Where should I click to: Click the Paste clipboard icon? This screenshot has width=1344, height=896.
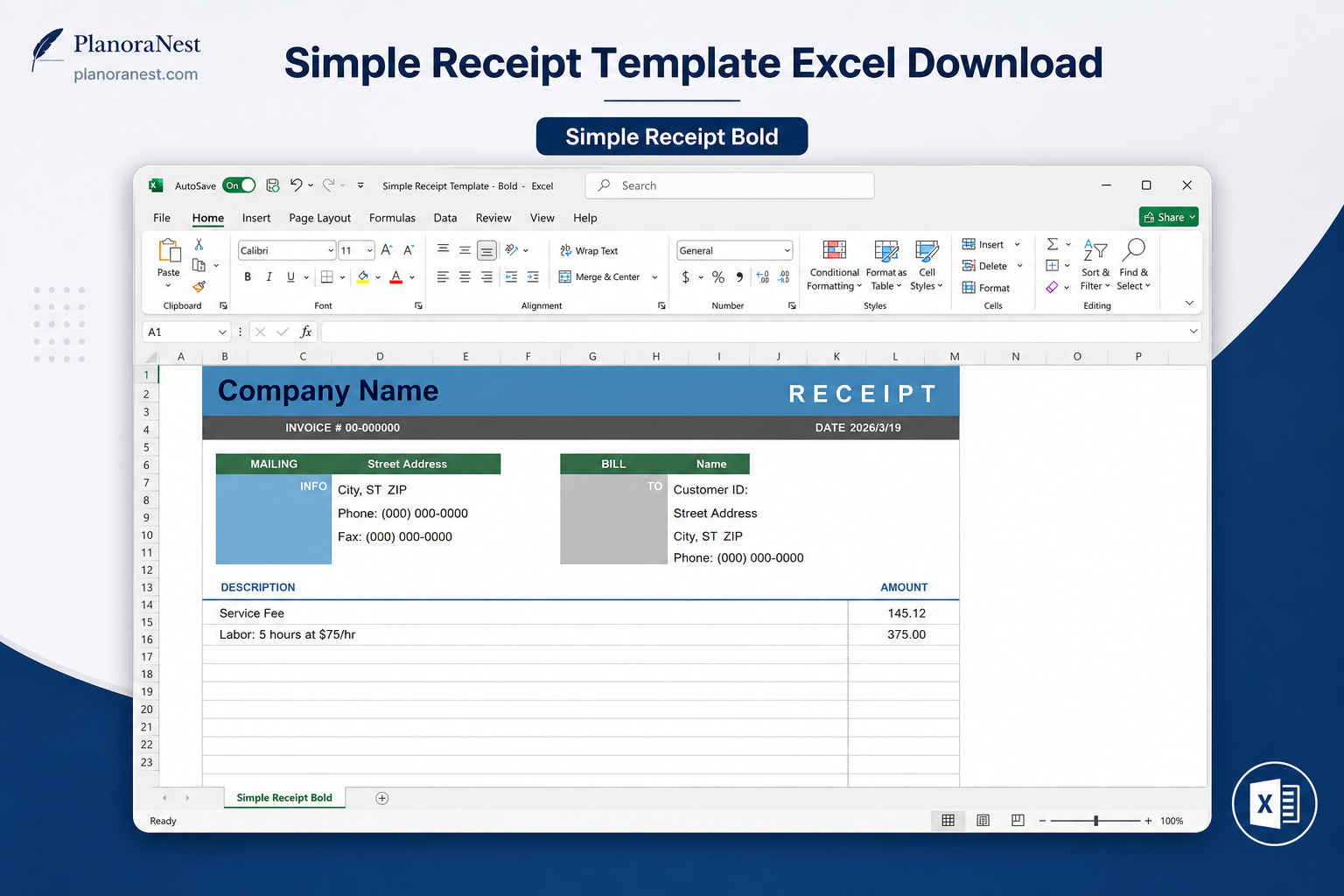[169, 251]
